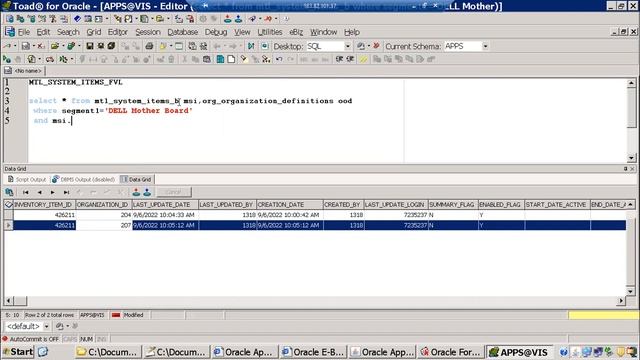Switch to the Script Output tab

click(x=27, y=179)
